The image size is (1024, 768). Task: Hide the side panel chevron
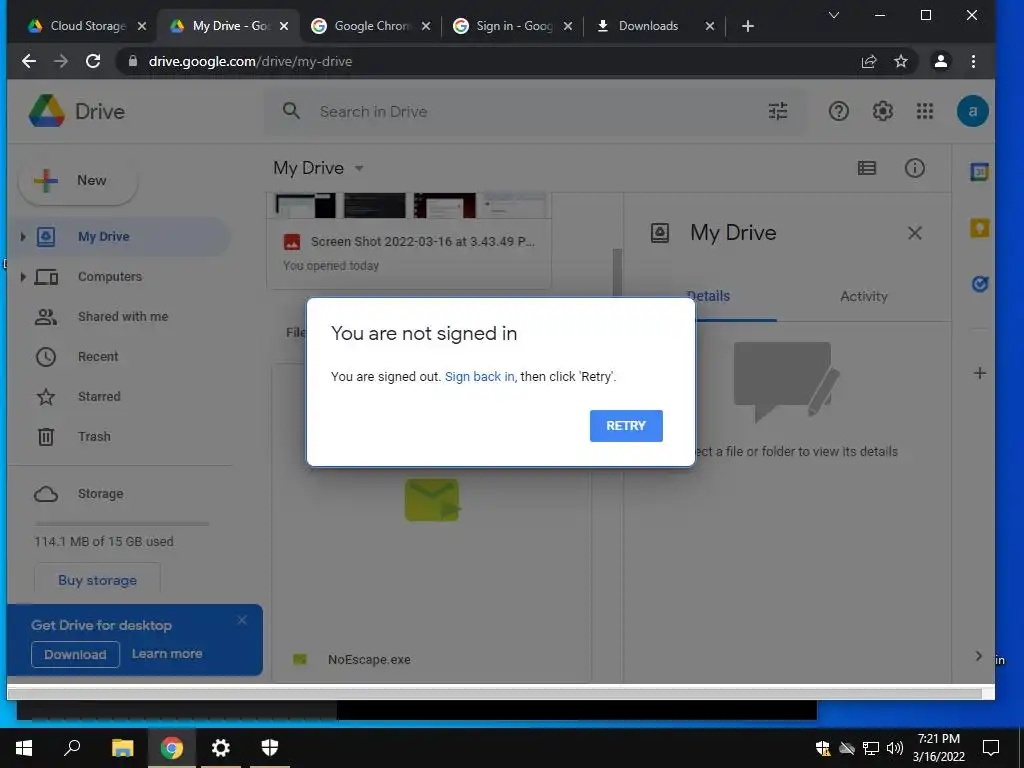pyautogui.click(x=978, y=656)
